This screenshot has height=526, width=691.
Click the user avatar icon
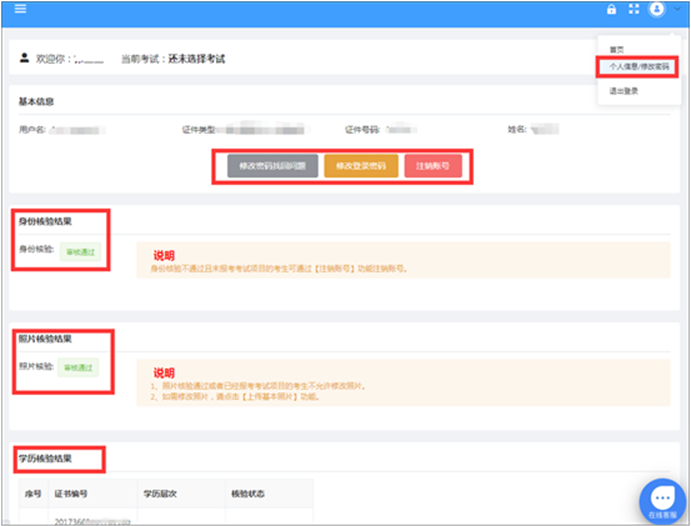pyautogui.click(x=657, y=8)
